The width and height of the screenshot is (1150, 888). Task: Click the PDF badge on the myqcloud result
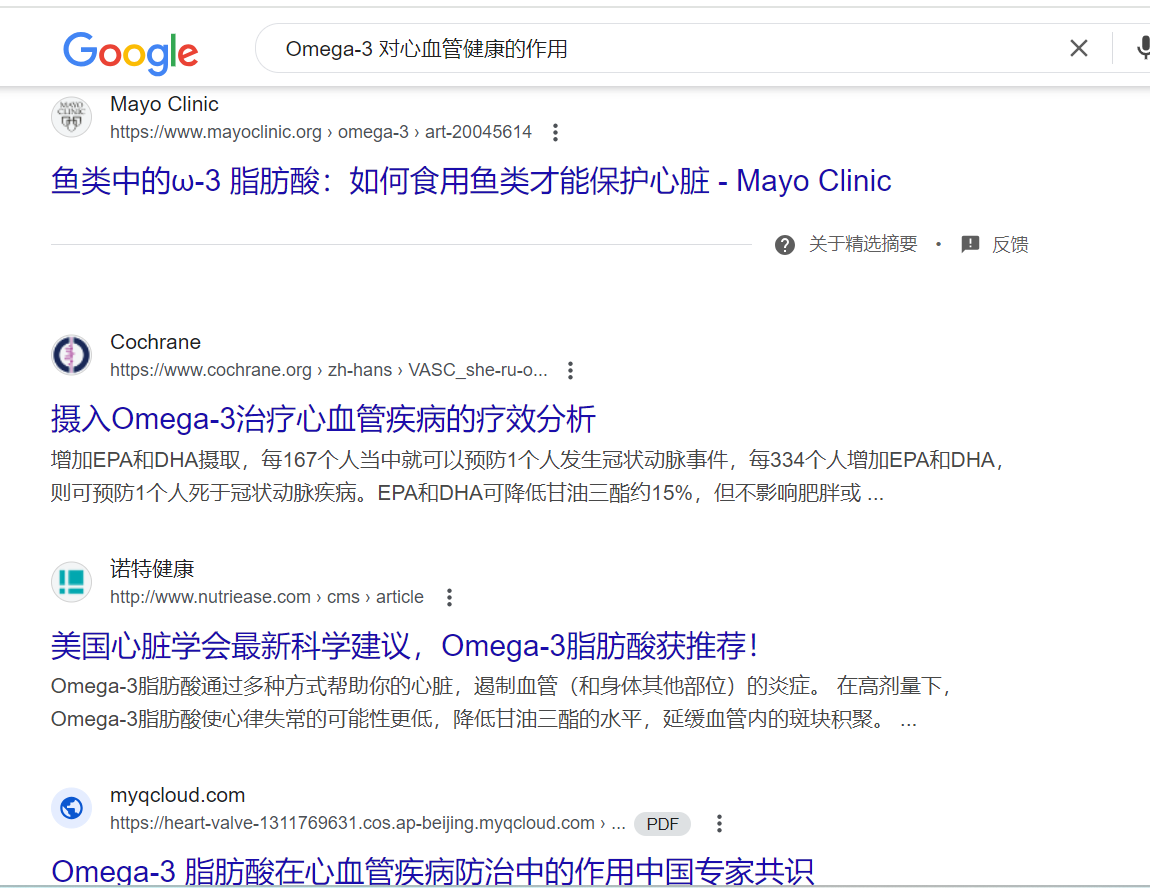point(662,824)
